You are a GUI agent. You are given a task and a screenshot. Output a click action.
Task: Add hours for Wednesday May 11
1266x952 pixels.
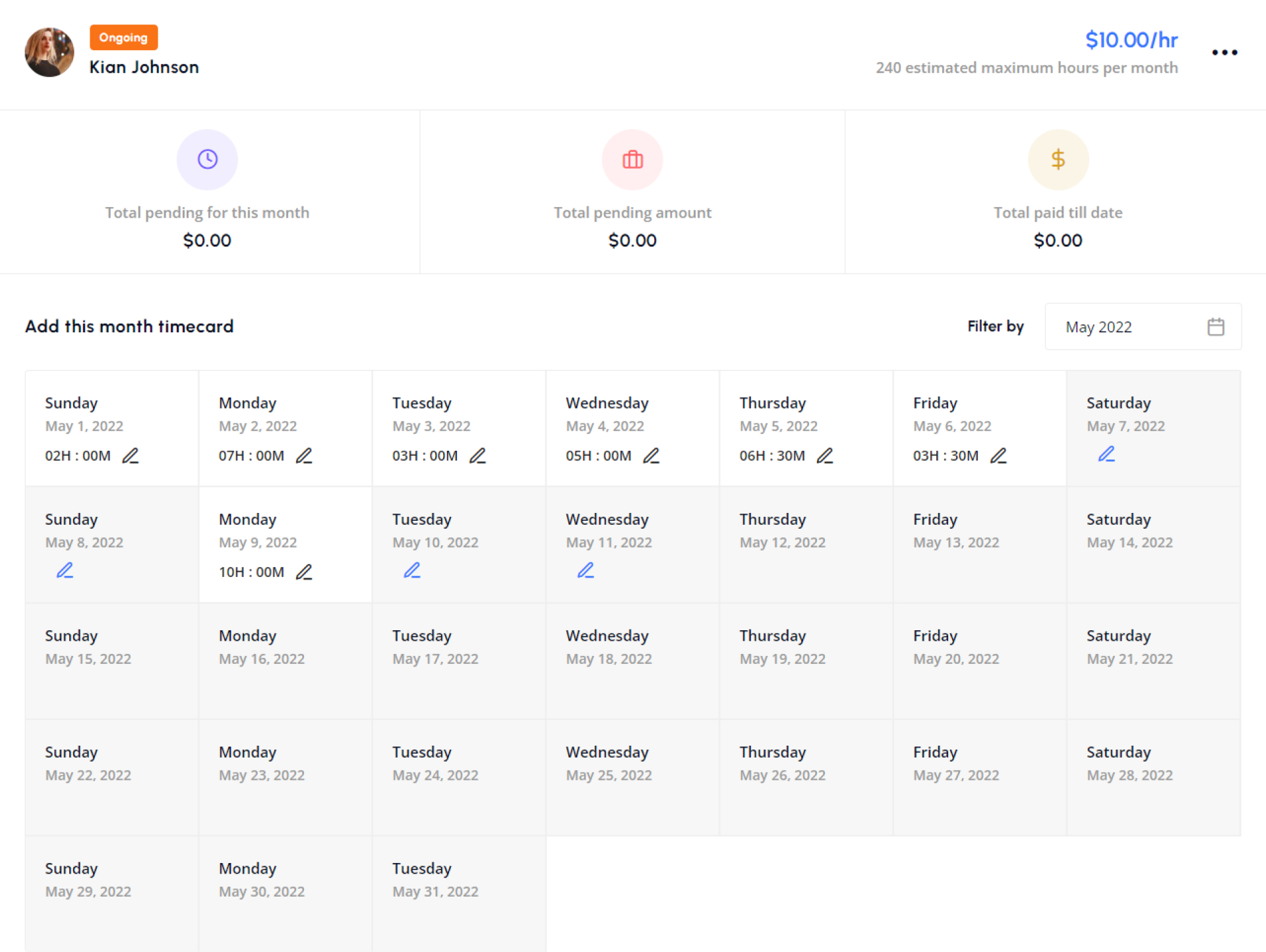[x=586, y=570]
